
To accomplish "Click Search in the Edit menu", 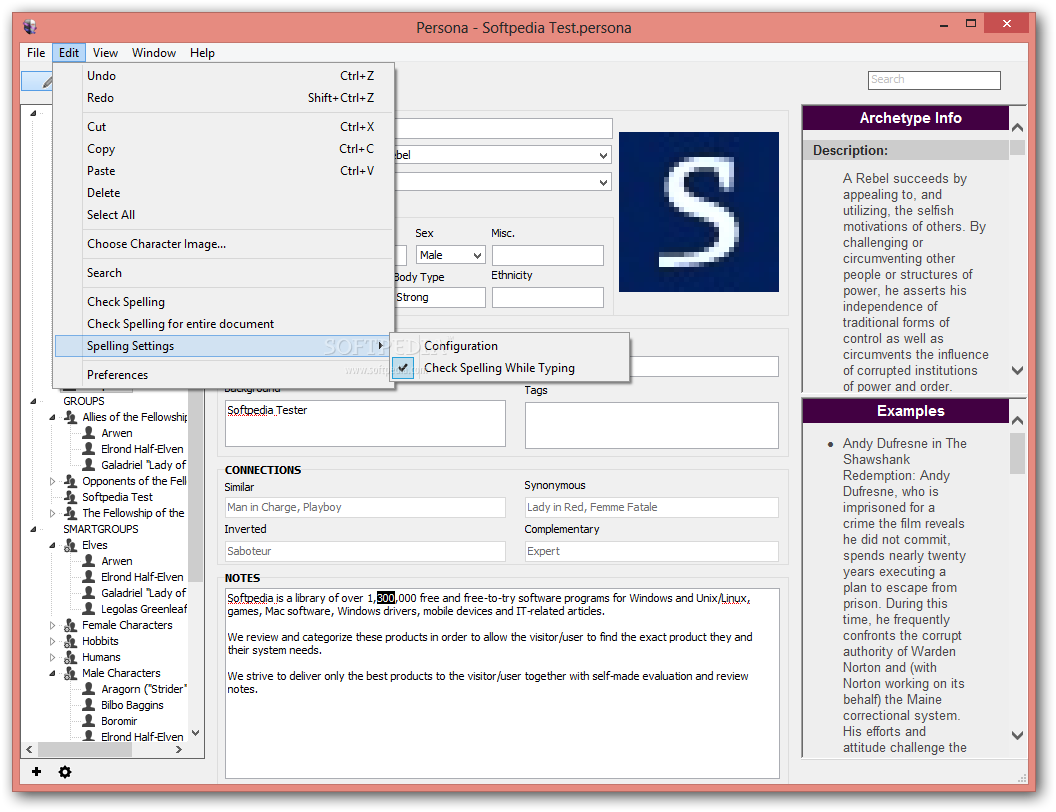I will click(x=224, y=273).
